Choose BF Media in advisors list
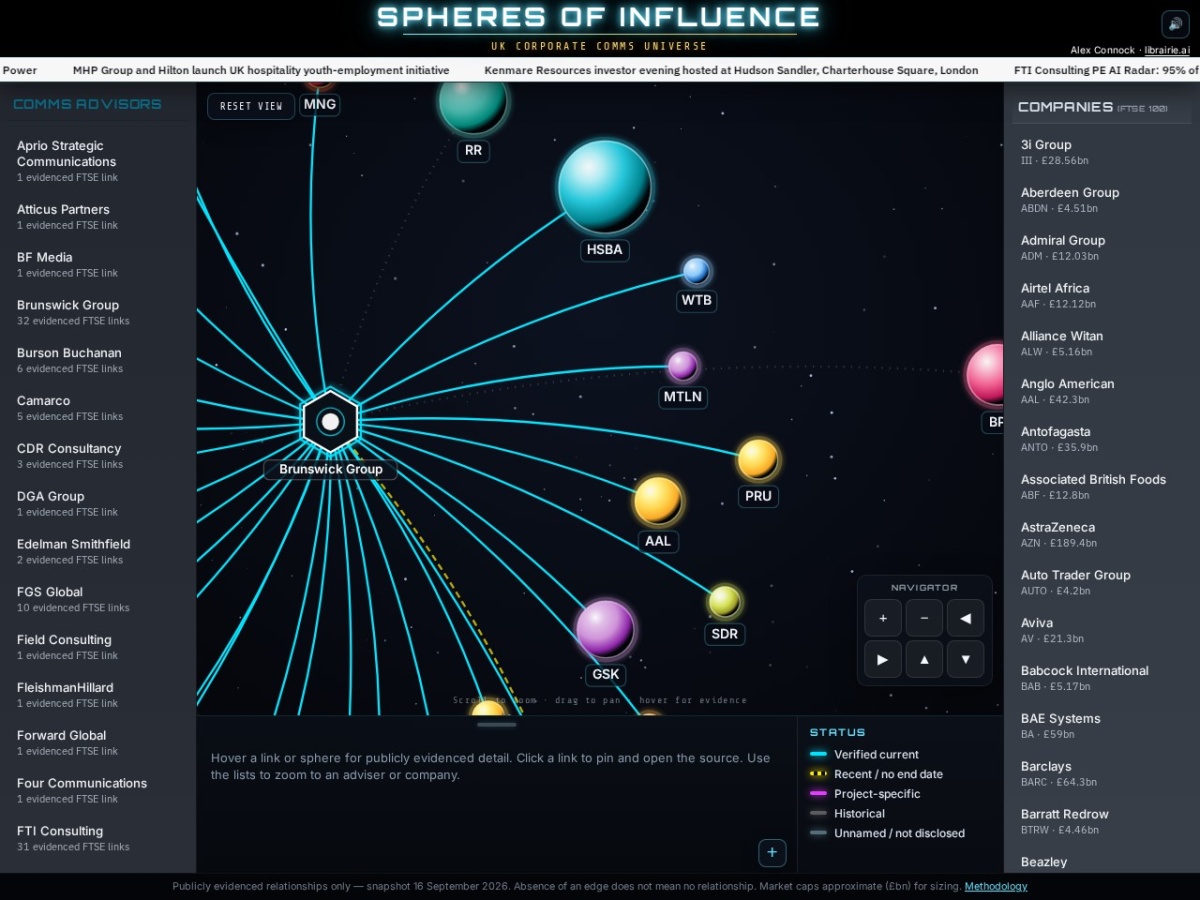 click(98, 264)
